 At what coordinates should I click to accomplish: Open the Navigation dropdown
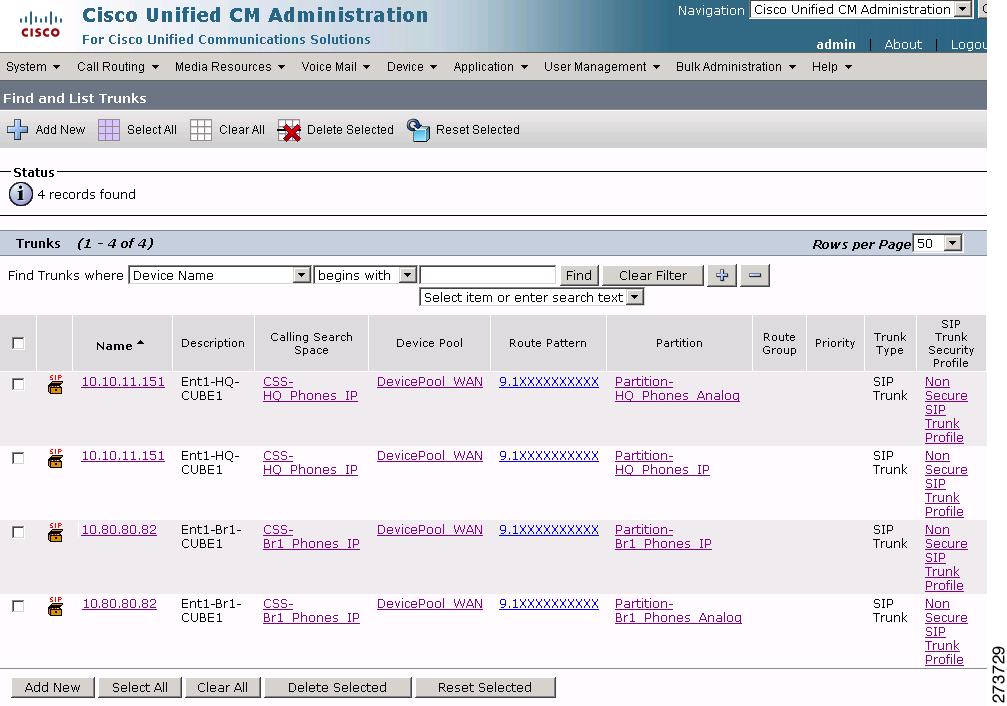point(861,10)
